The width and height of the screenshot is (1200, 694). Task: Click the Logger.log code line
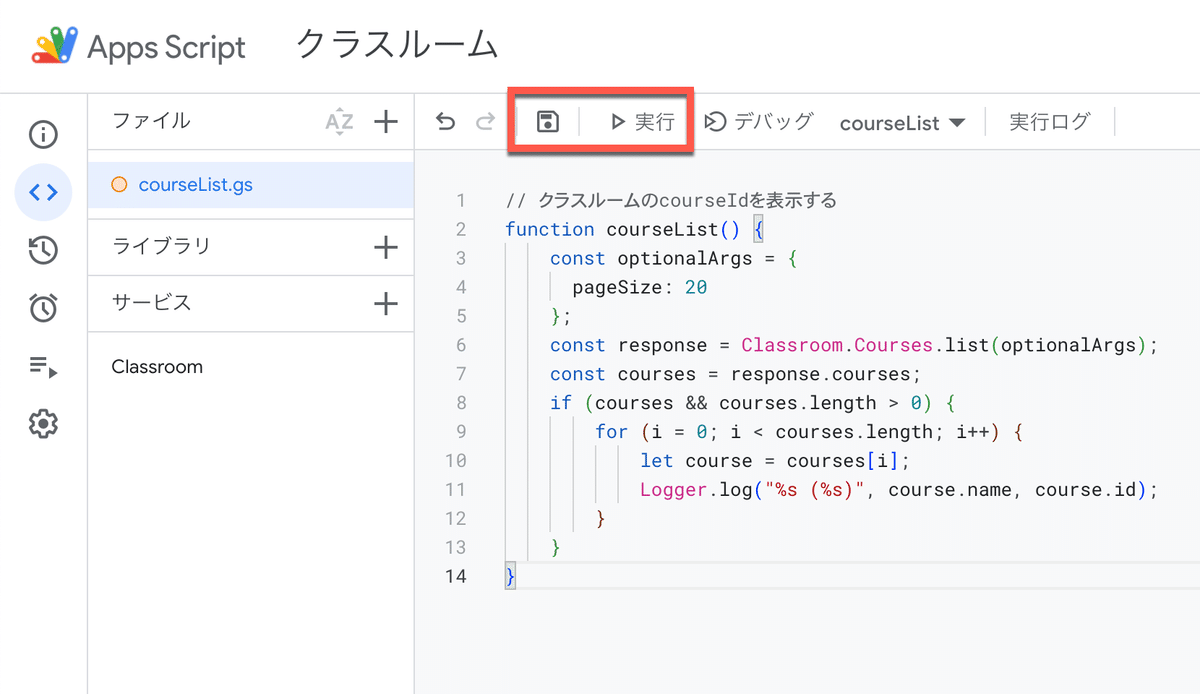pyautogui.click(x=898, y=490)
